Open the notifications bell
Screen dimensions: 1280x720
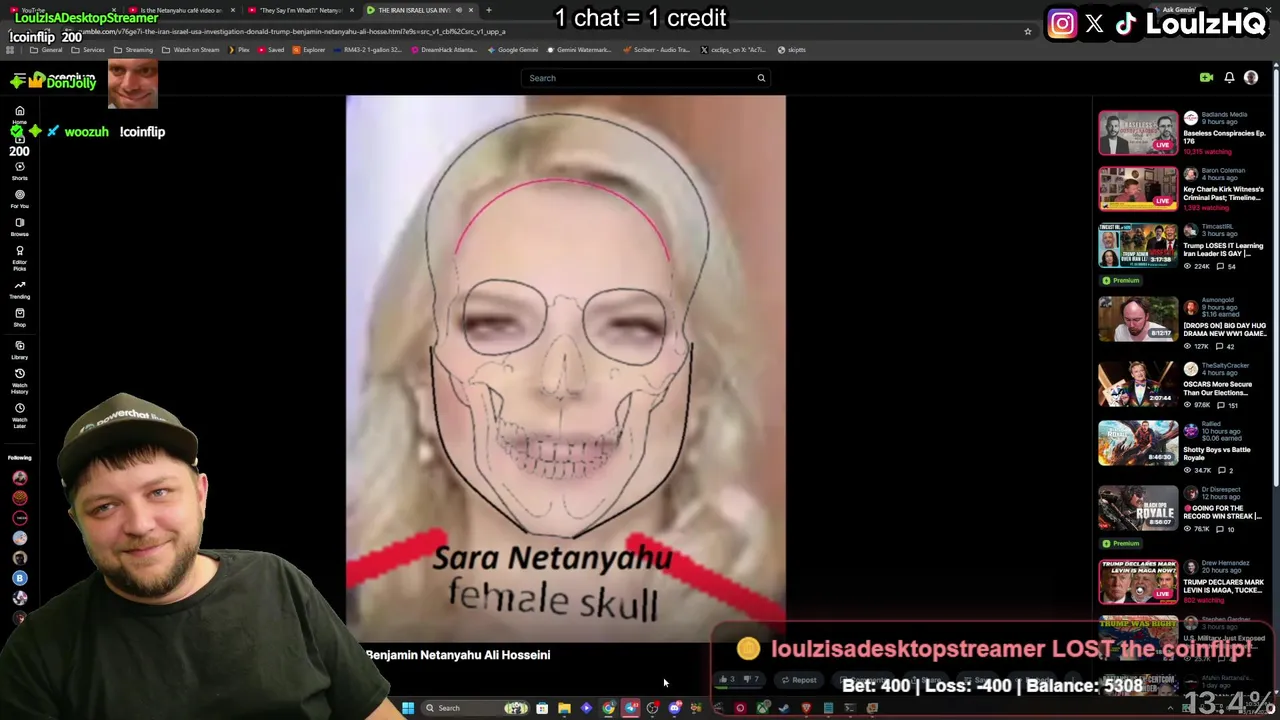[x=1229, y=77]
